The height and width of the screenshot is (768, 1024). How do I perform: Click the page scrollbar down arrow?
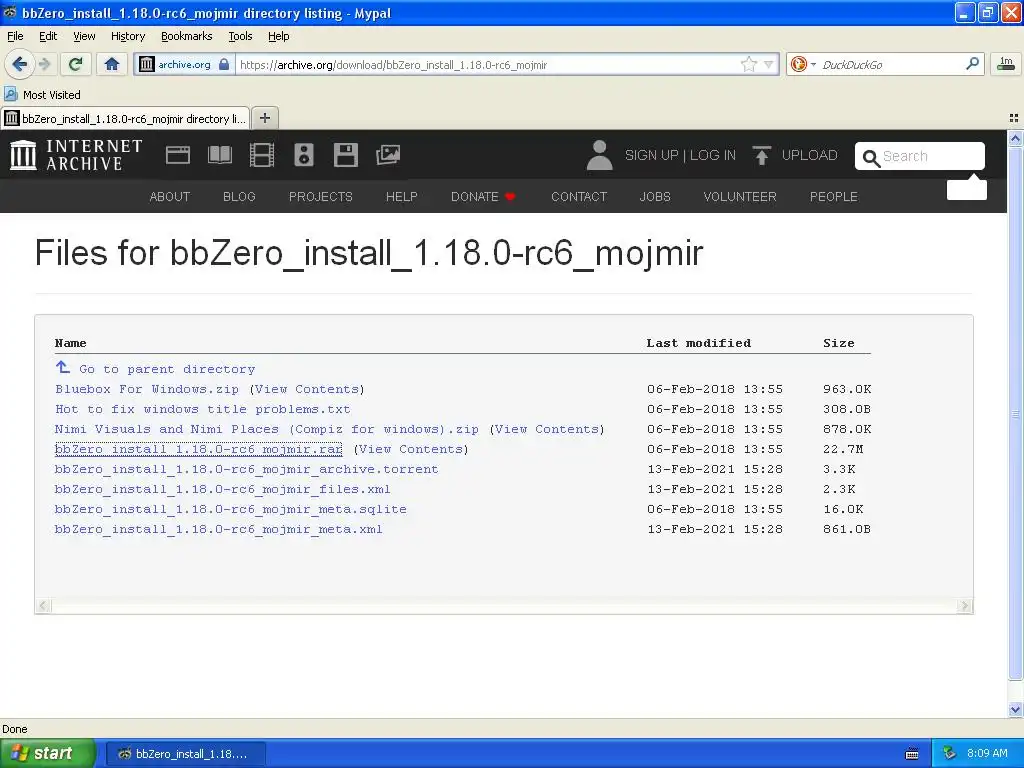coord(1015,709)
